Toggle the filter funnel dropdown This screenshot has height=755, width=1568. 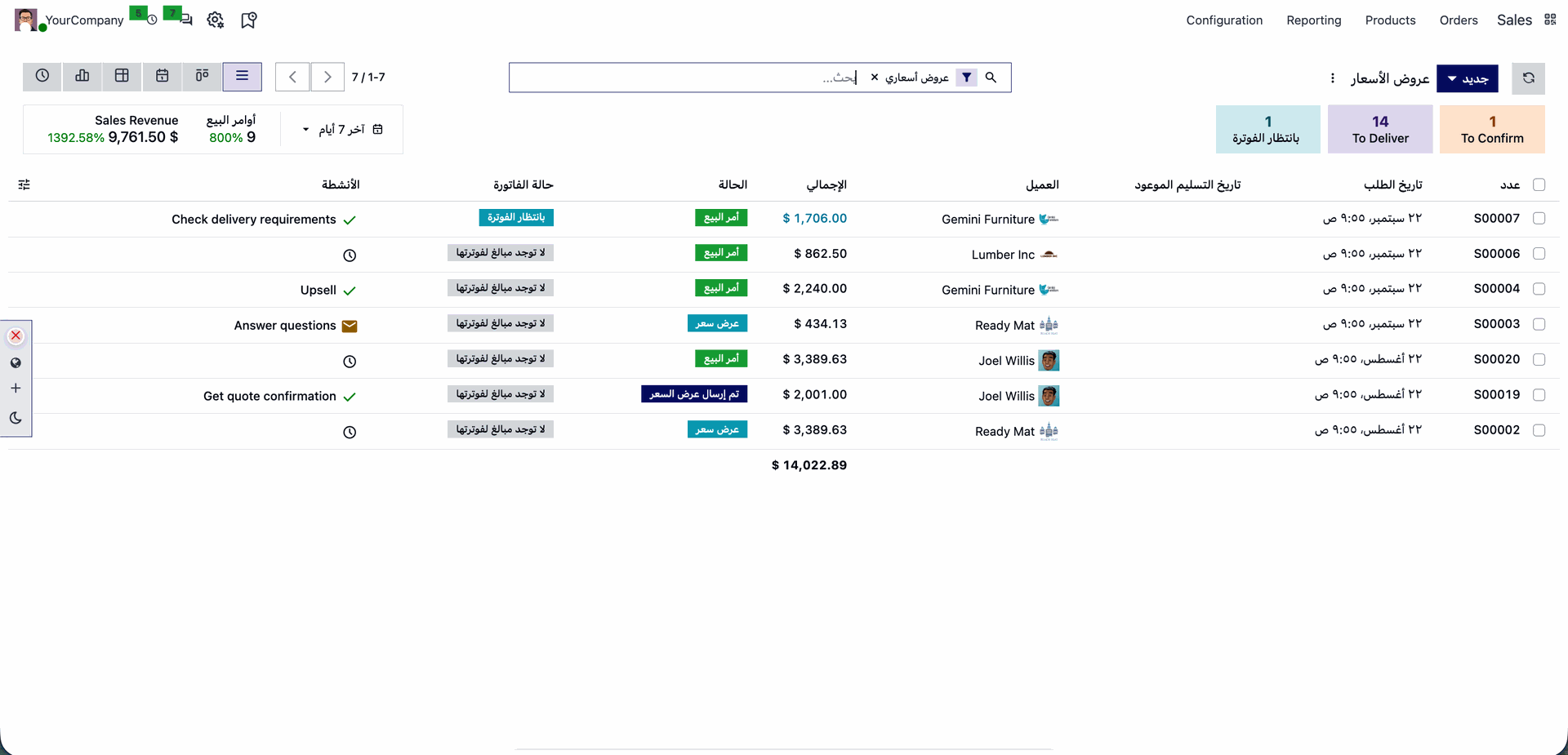coord(967,78)
